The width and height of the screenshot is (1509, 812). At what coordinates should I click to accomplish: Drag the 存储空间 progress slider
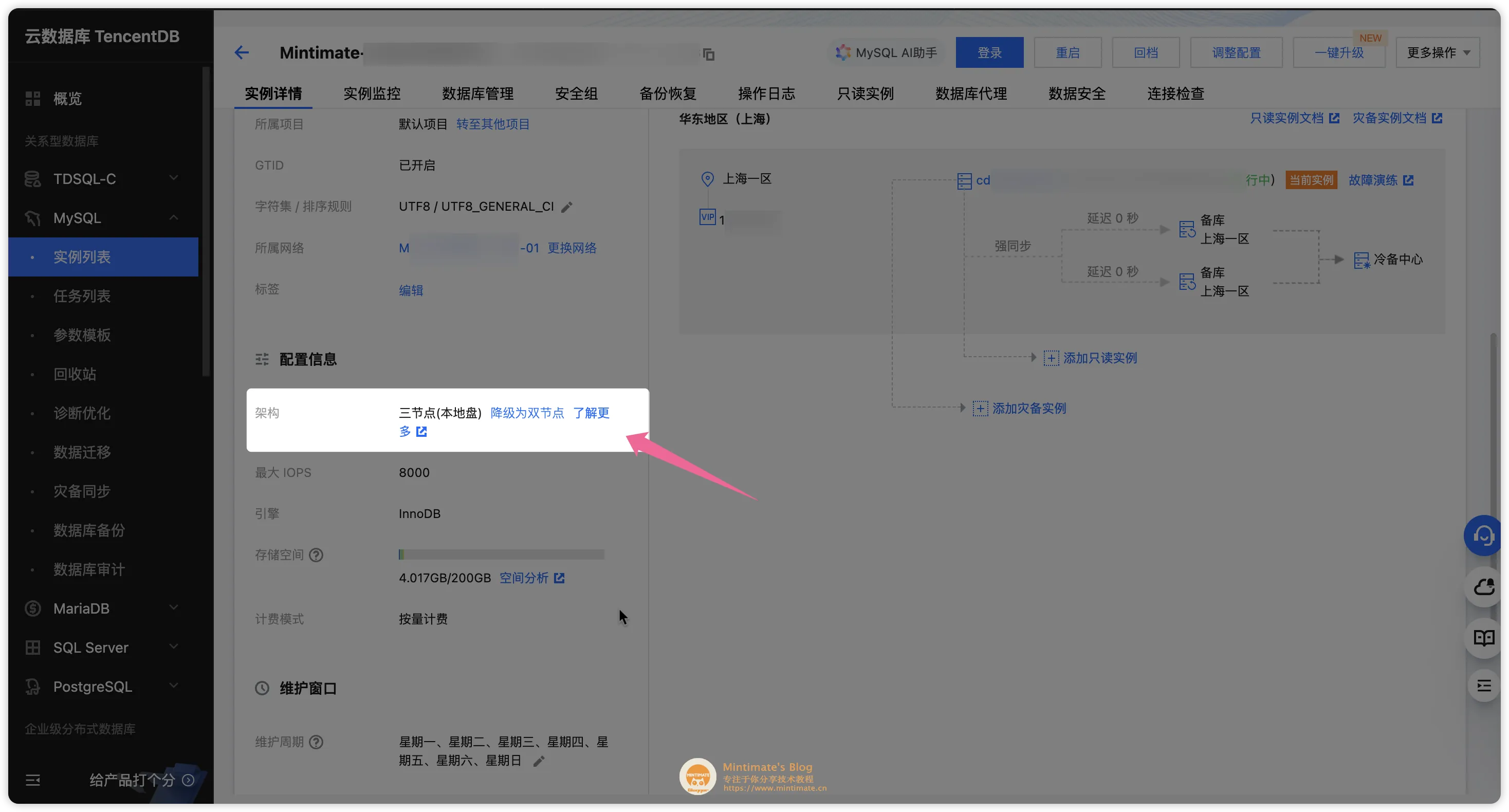pyautogui.click(x=400, y=555)
